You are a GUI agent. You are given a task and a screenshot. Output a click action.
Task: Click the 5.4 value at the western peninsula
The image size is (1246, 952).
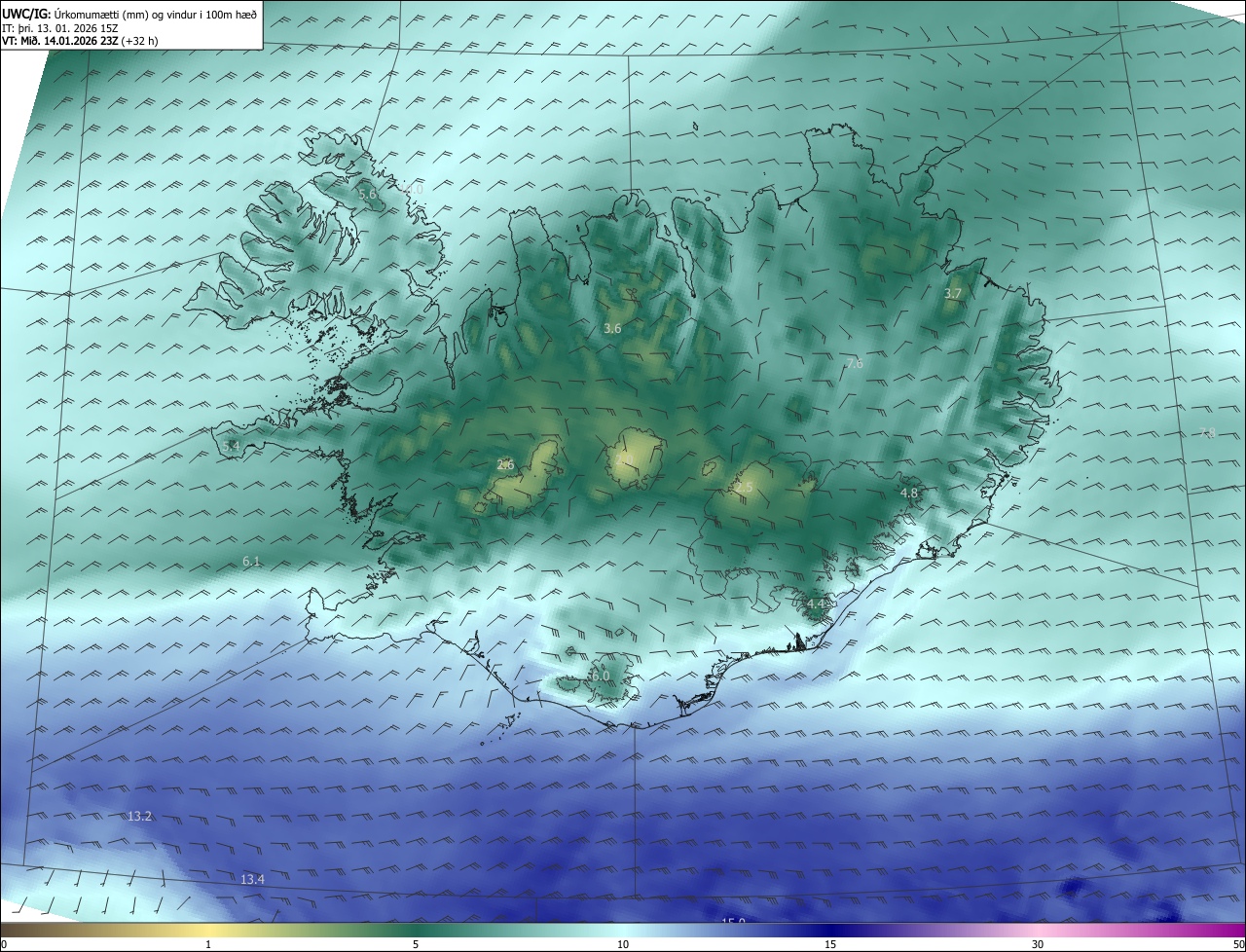tap(231, 446)
